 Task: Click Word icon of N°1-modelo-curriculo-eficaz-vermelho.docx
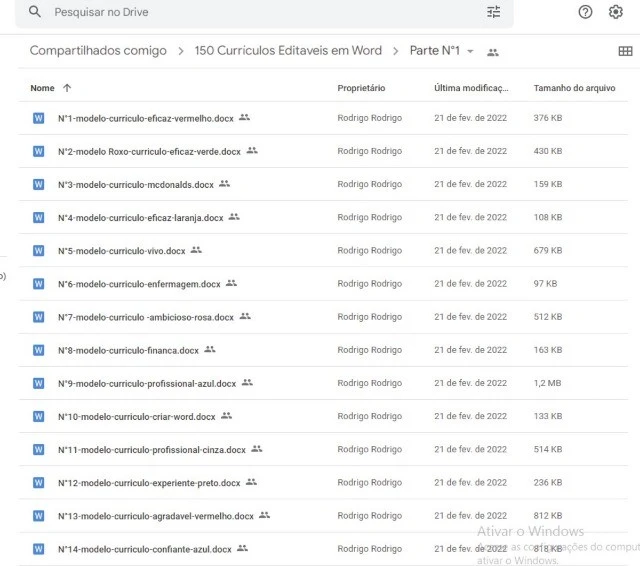coord(38,118)
